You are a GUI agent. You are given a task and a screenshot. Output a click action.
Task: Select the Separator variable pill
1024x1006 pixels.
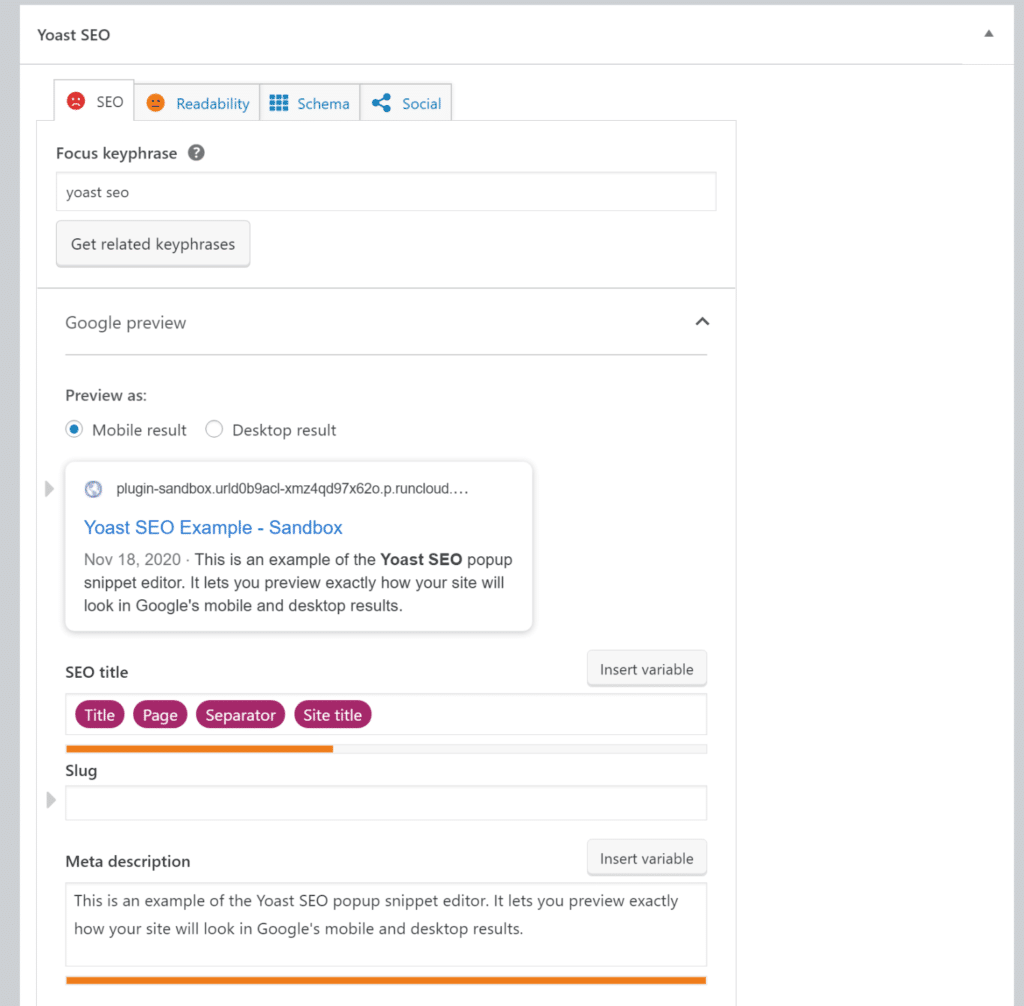coord(240,714)
